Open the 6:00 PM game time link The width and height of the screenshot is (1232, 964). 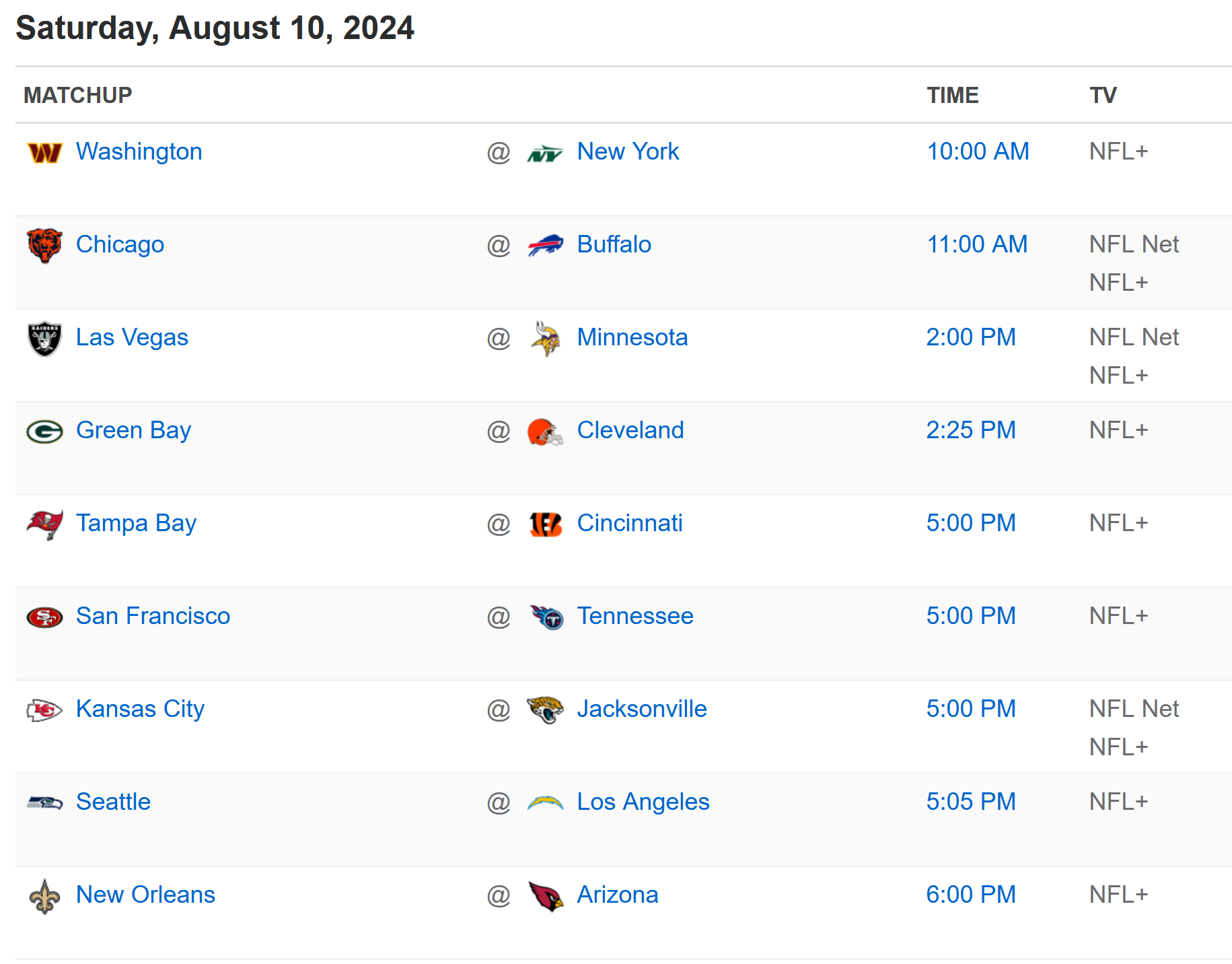click(x=971, y=895)
